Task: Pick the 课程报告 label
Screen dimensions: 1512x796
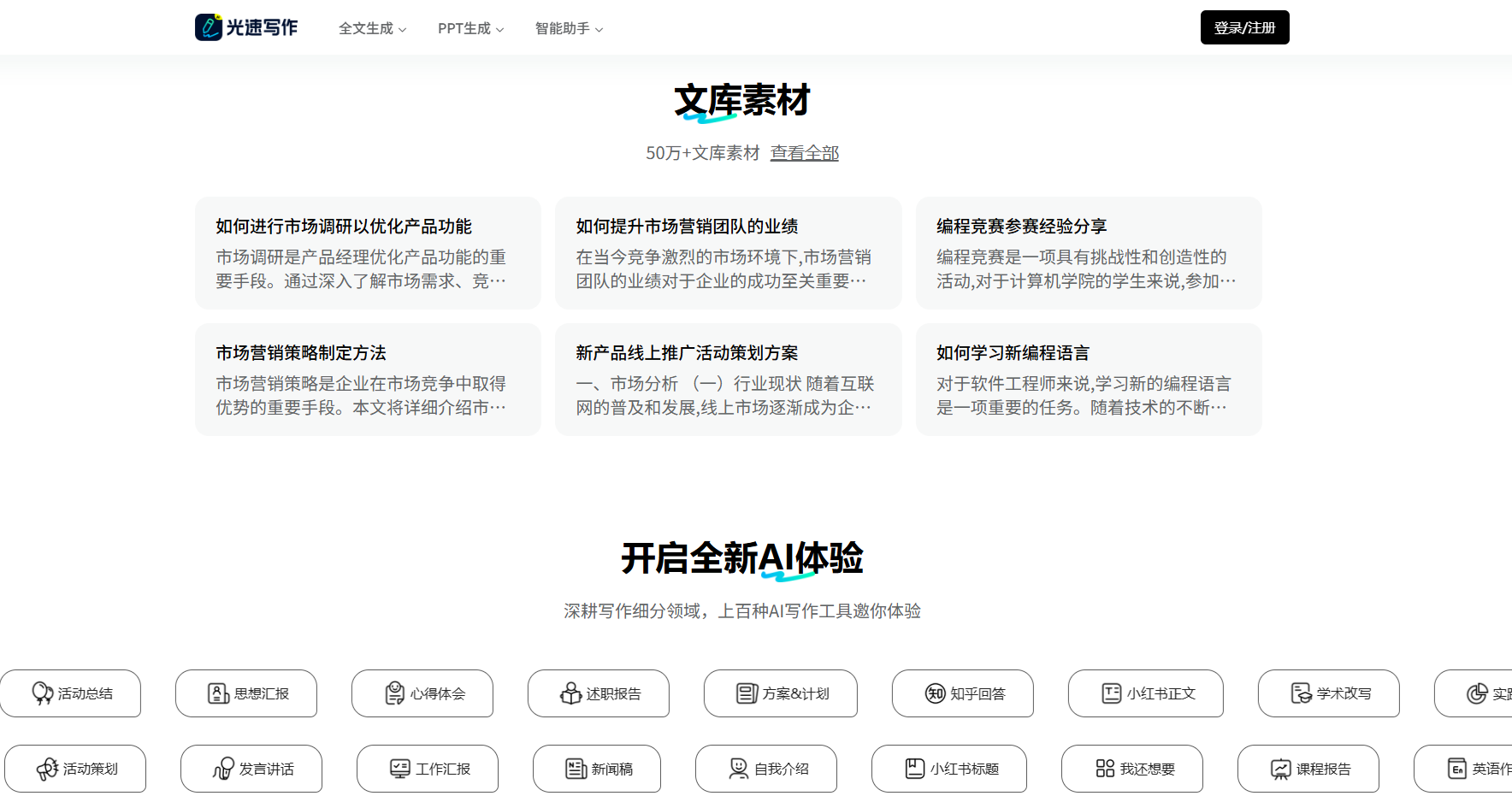Action: point(1324,769)
